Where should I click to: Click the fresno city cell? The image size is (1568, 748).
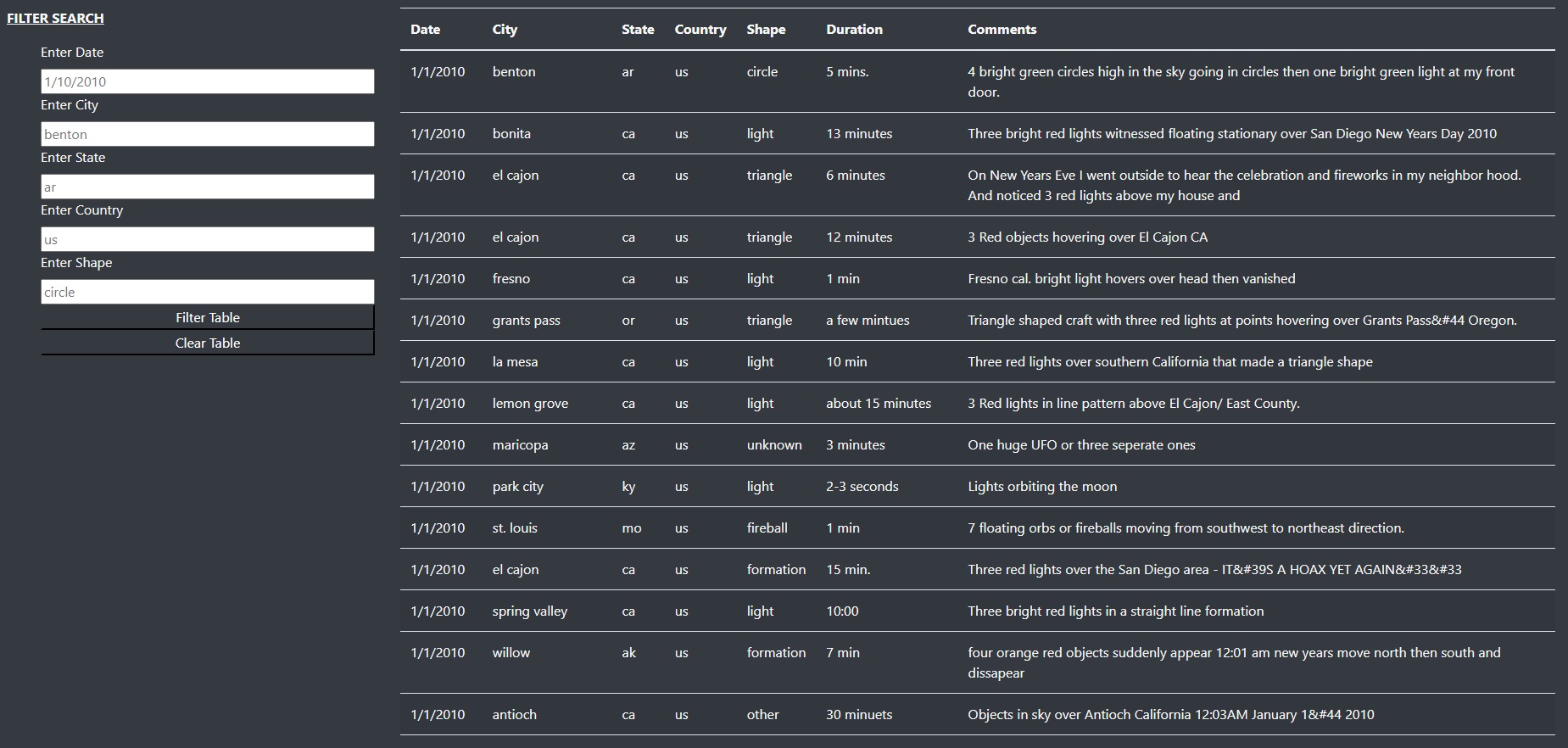click(511, 279)
